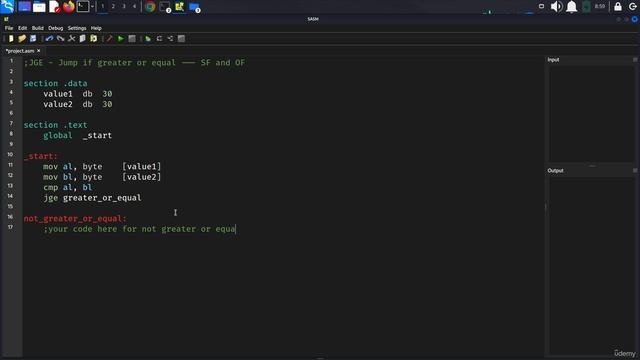Open the Settings menu

point(77,28)
